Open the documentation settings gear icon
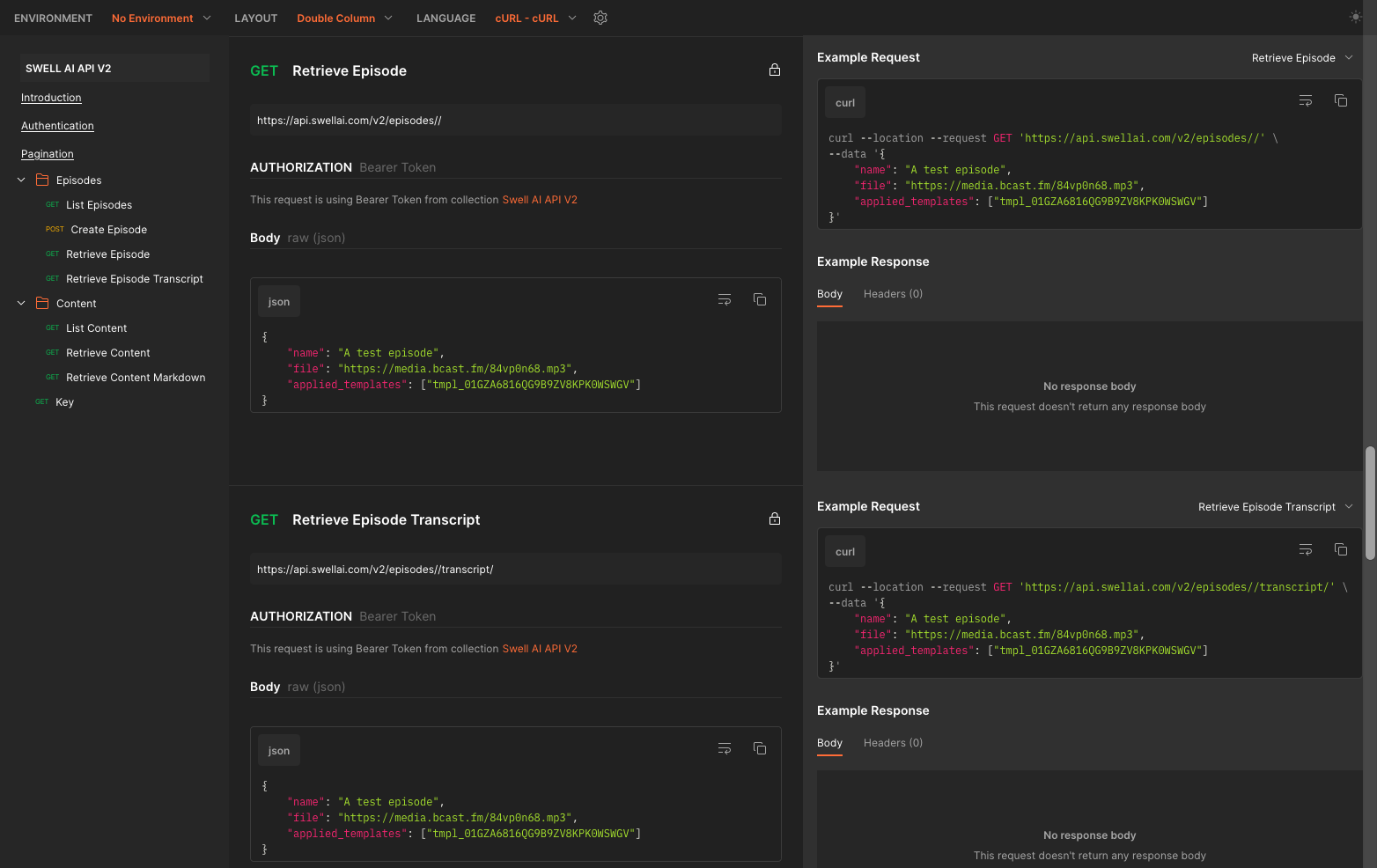 click(600, 18)
